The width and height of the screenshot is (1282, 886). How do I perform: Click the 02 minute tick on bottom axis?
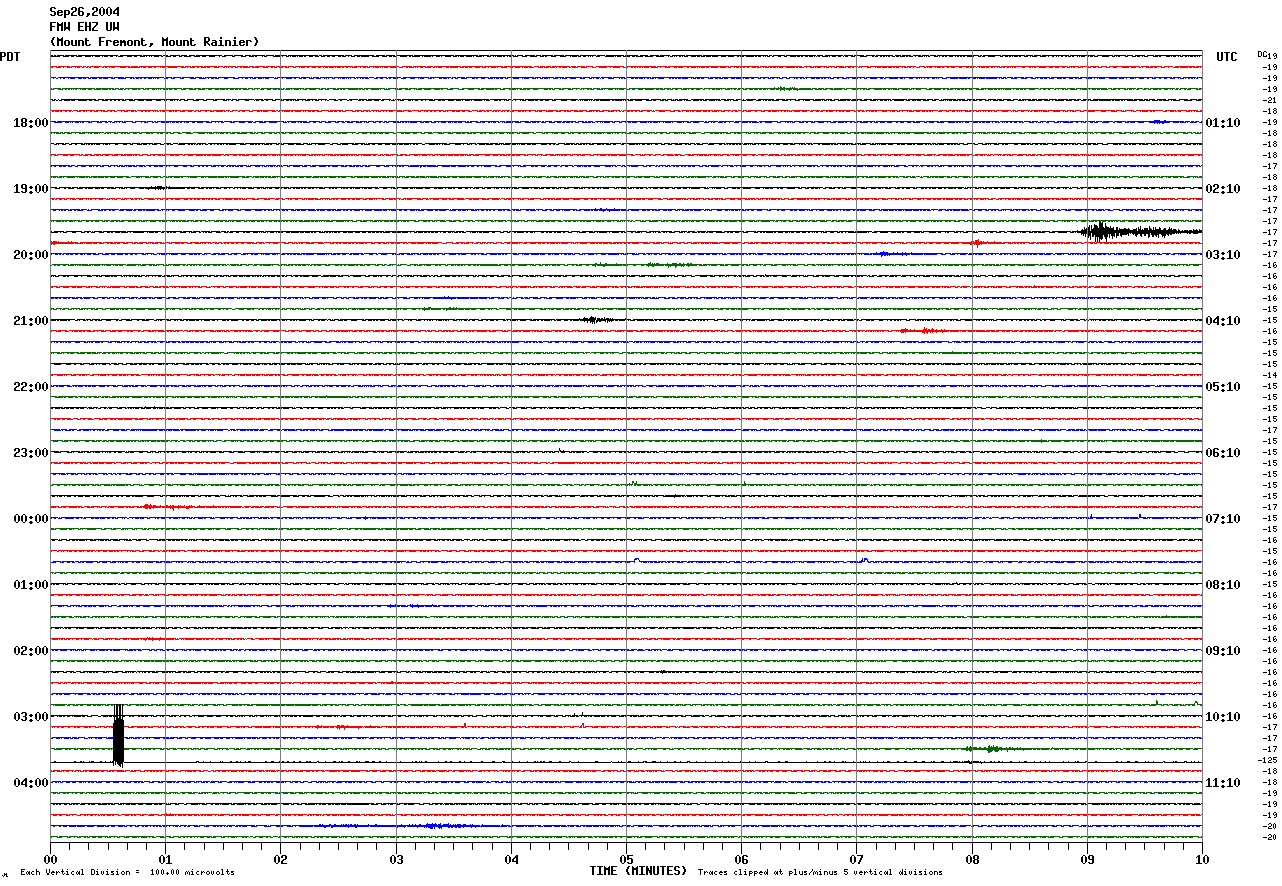[x=280, y=858]
